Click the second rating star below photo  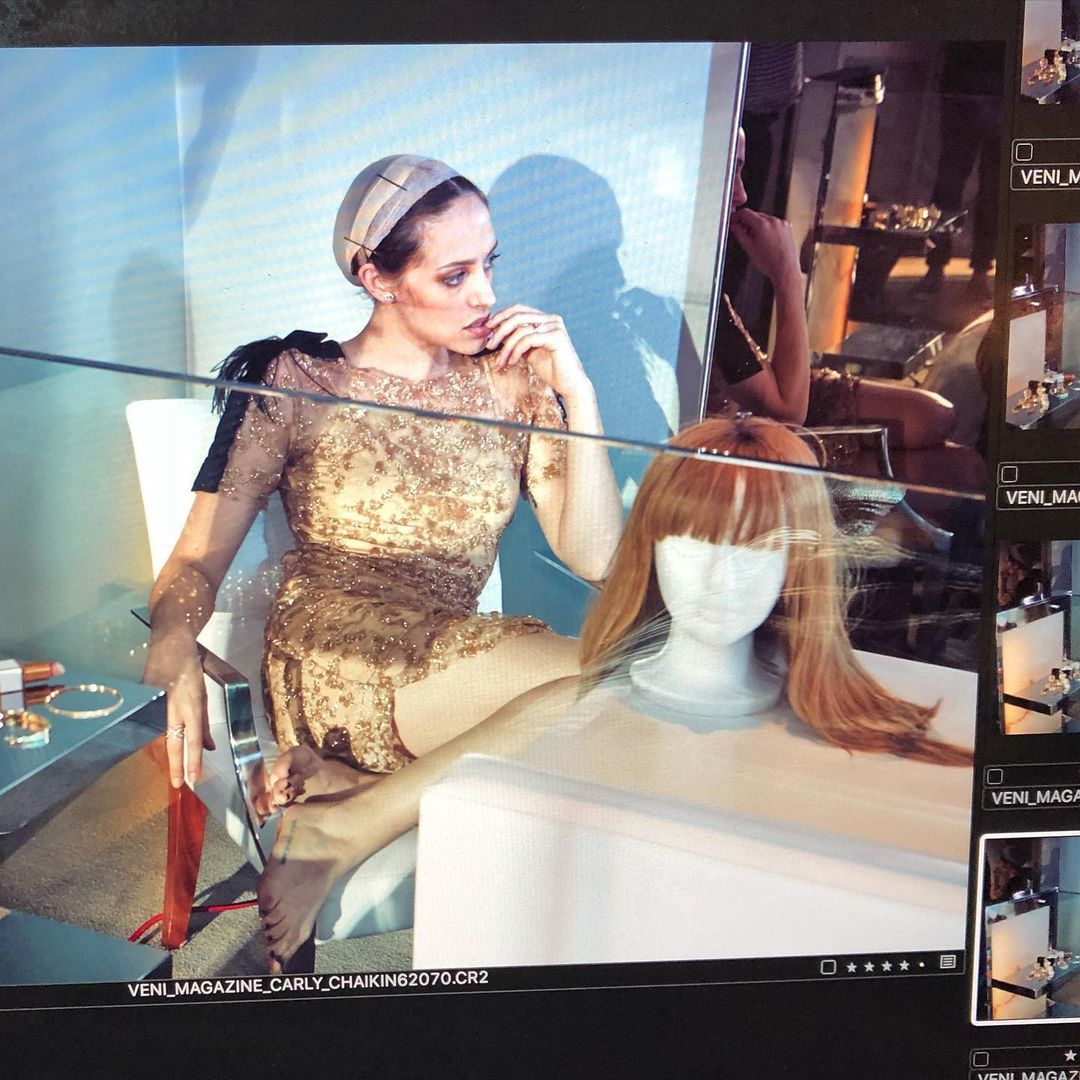click(869, 966)
